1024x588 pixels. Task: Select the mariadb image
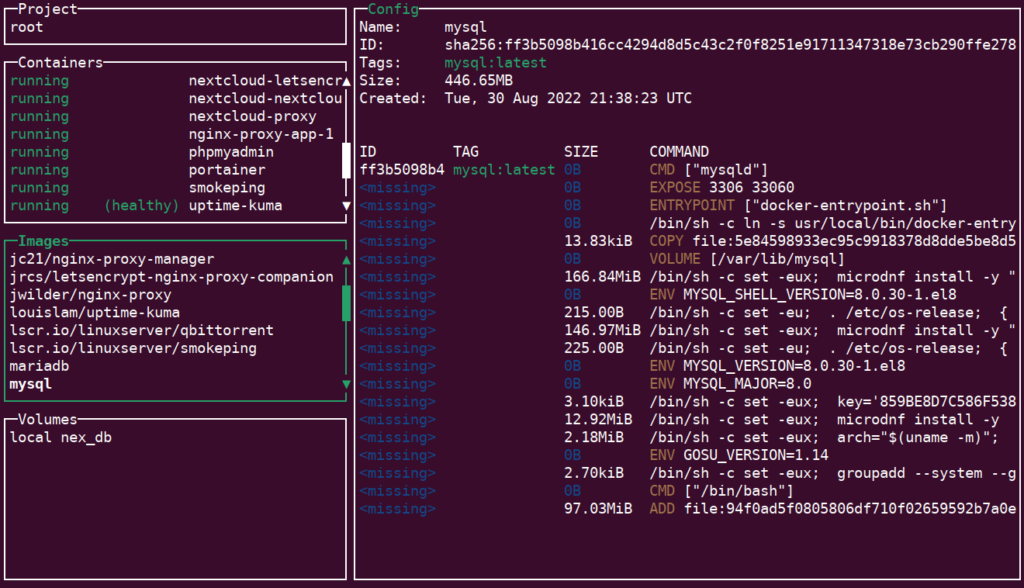pos(39,366)
